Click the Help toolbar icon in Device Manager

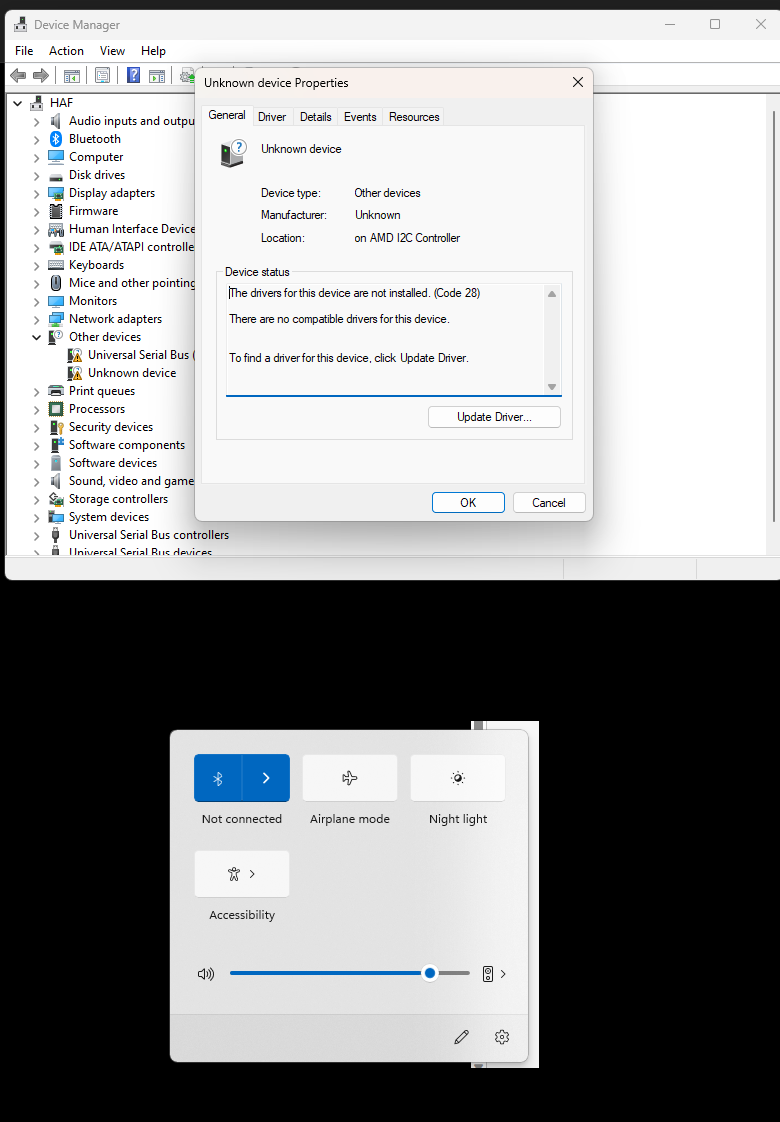[x=133, y=75]
